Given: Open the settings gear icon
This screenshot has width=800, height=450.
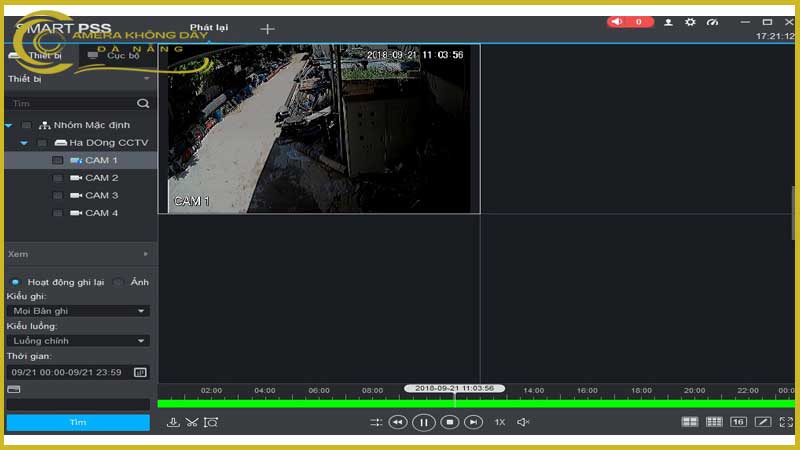Looking at the screenshot, I should [690, 22].
